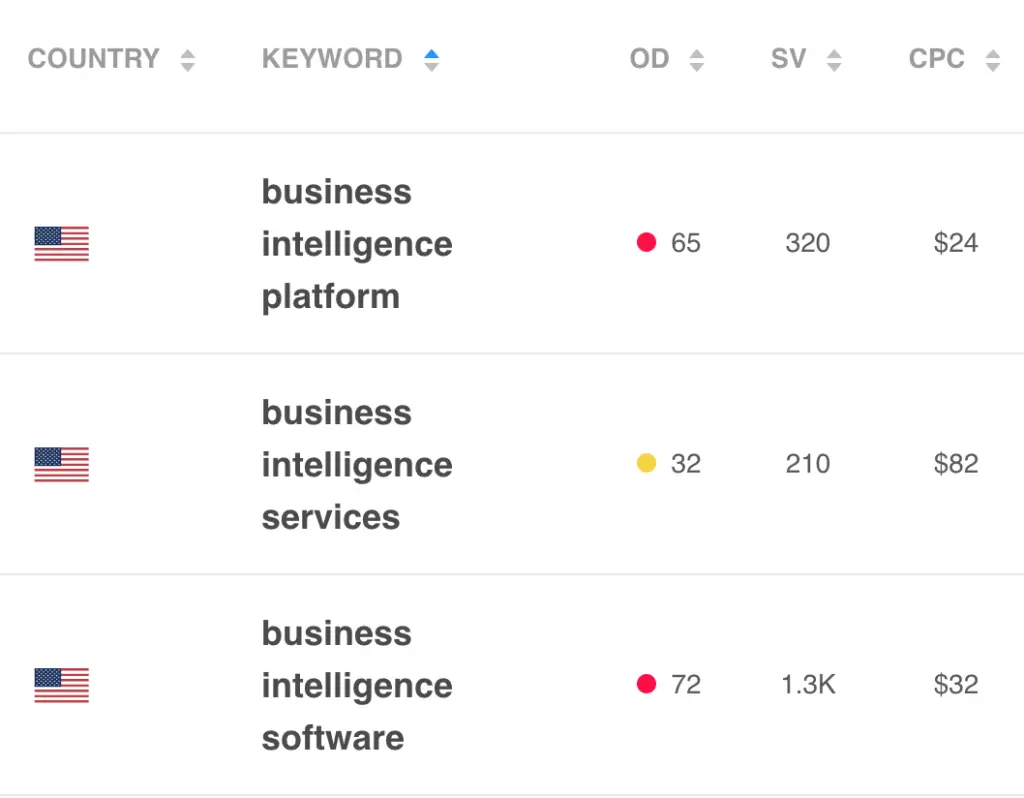Click the COUNTRY column header label

coord(93,59)
